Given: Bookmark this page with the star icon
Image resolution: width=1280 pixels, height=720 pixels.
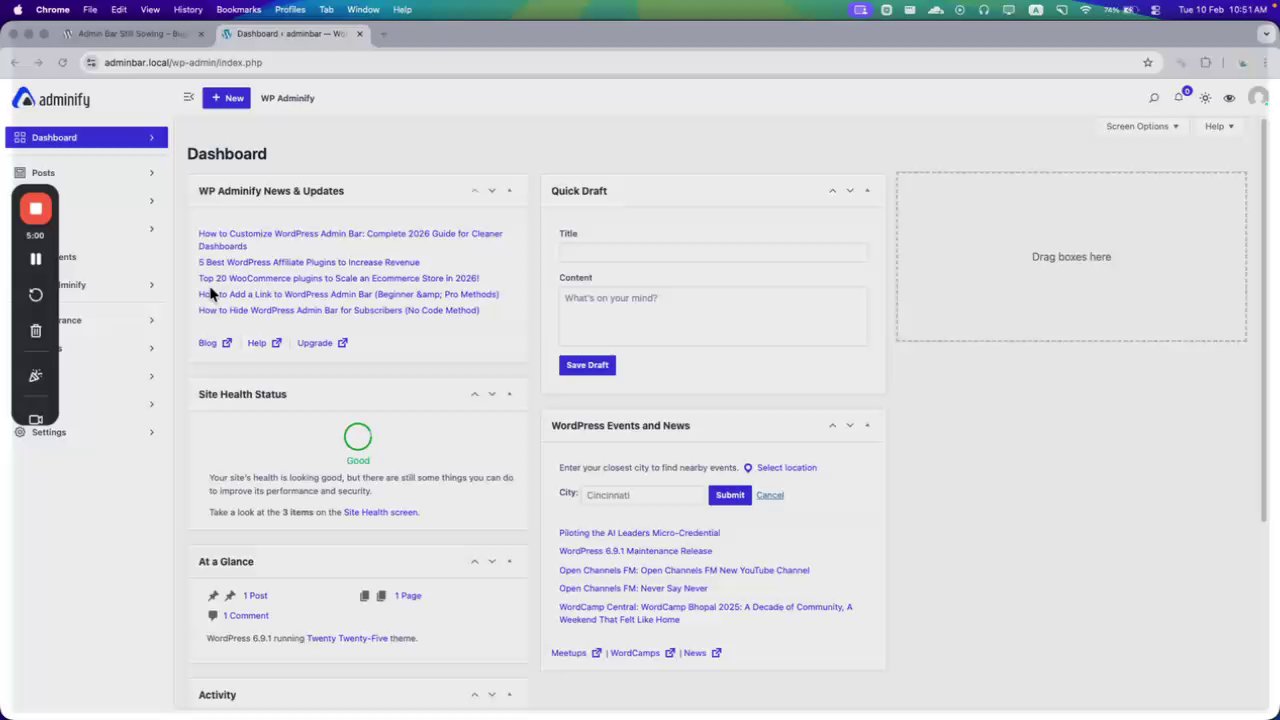Looking at the screenshot, I should [1148, 62].
